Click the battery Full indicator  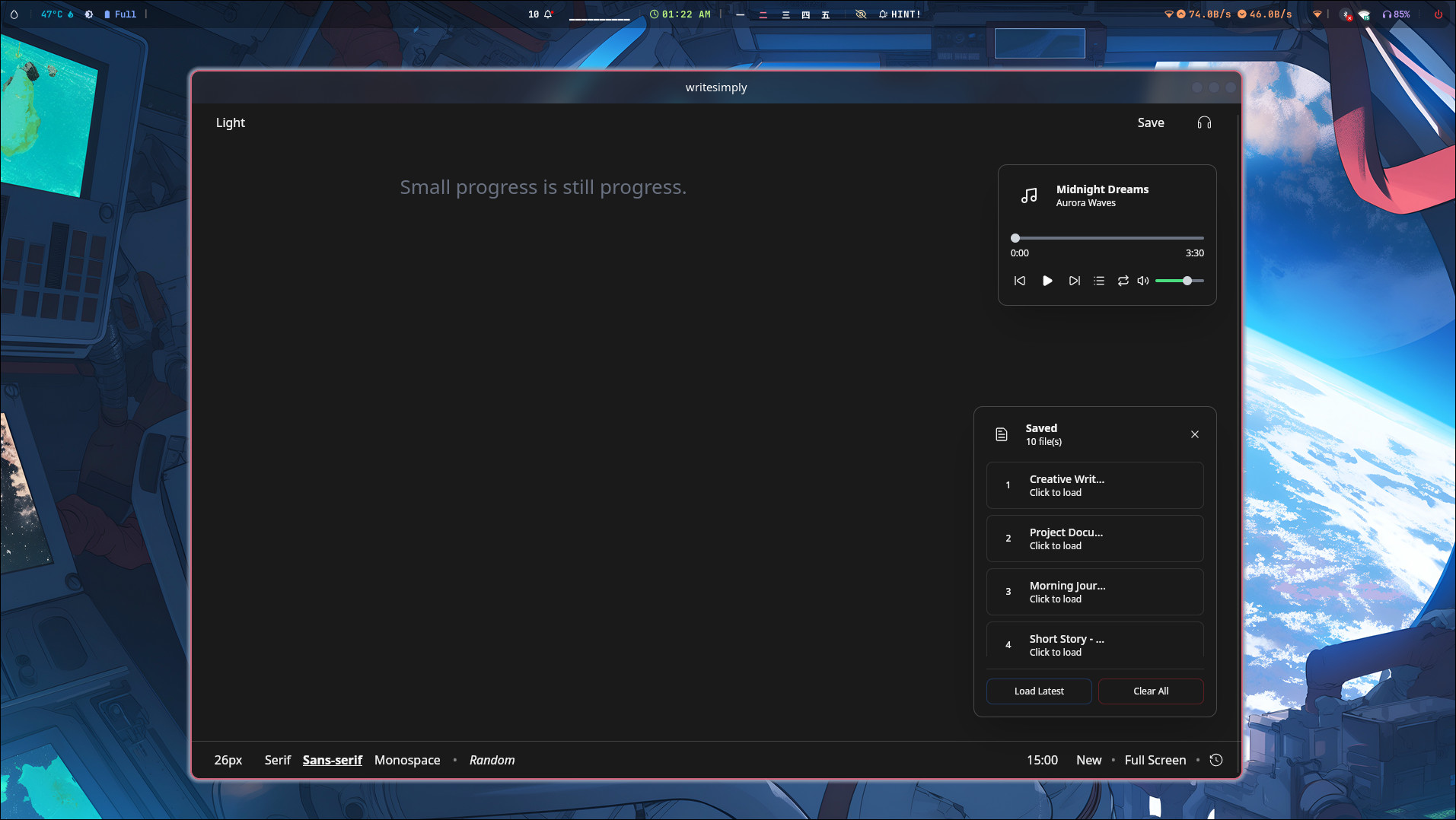click(x=120, y=14)
